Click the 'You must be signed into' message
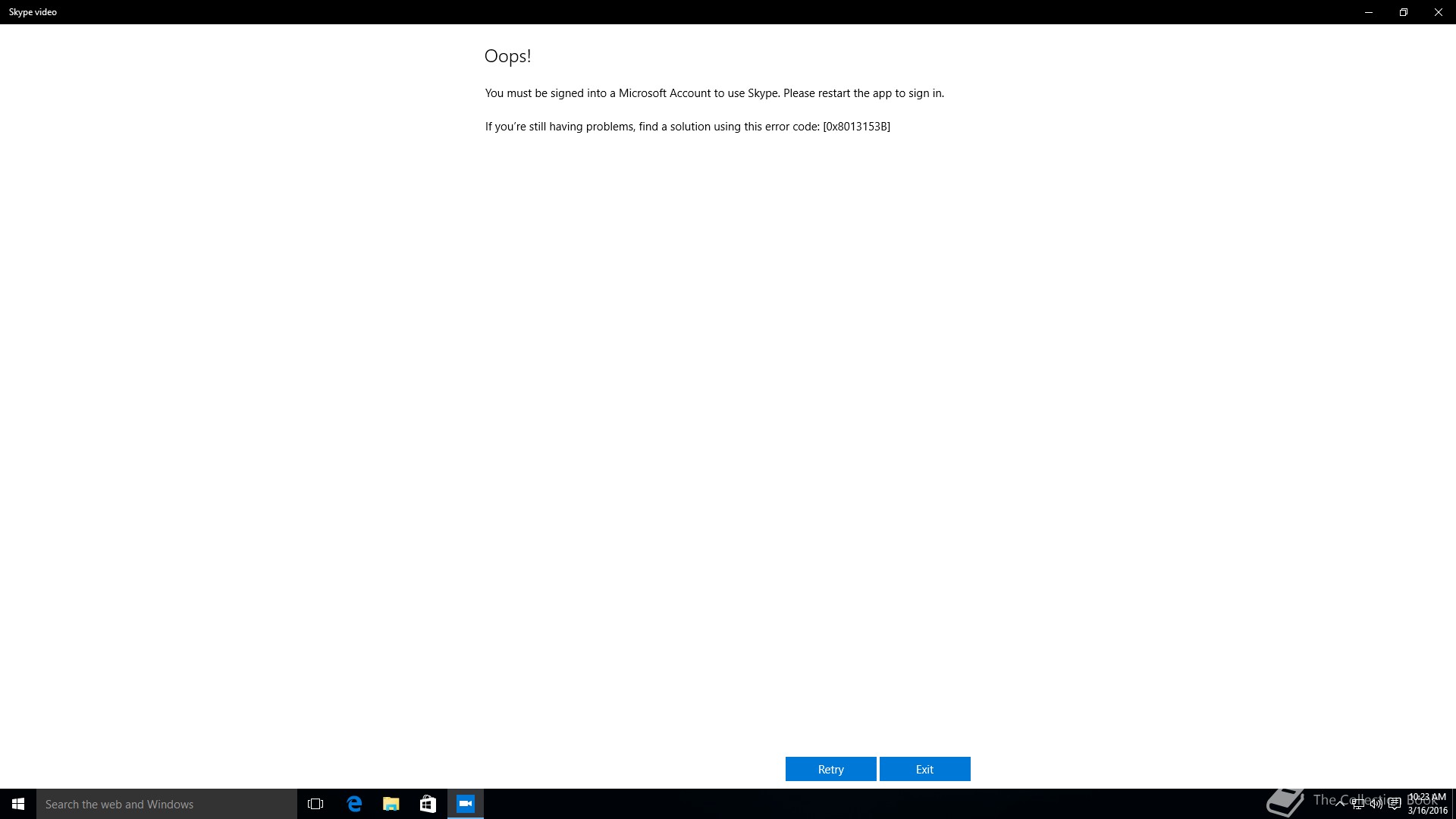 click(714, 93)
